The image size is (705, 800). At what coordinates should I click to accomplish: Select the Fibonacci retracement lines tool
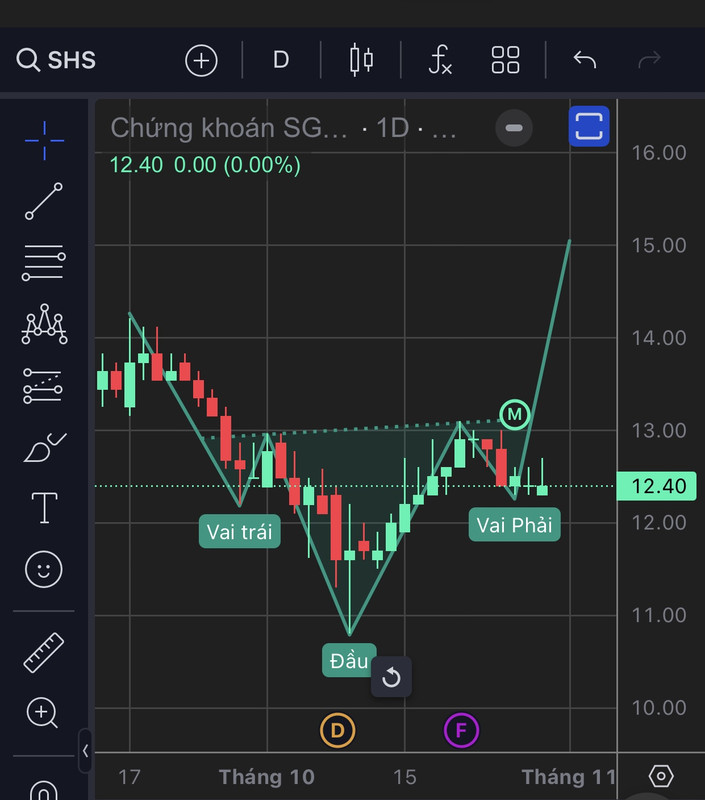(44, 262)
